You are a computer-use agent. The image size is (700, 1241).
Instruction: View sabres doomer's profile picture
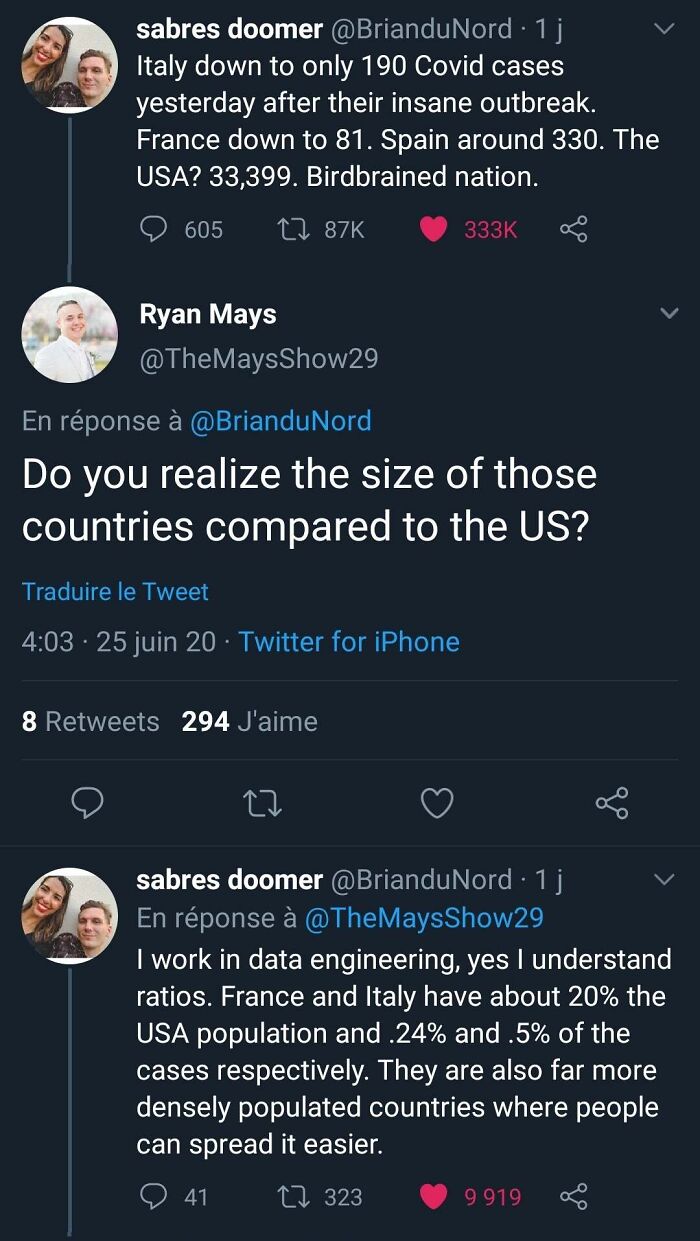tap(69, 66)
